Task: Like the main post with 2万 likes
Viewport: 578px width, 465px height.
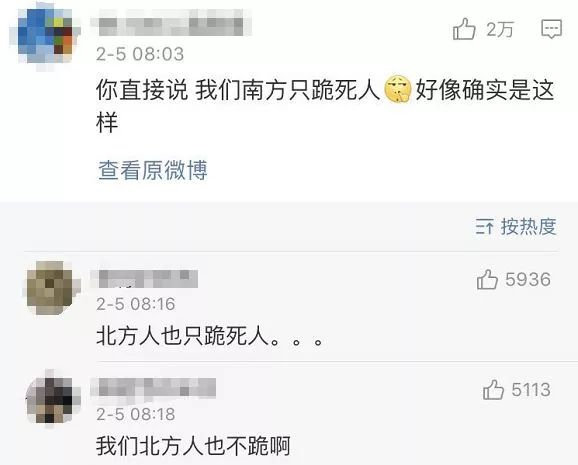Action: (x=464, y=29)
